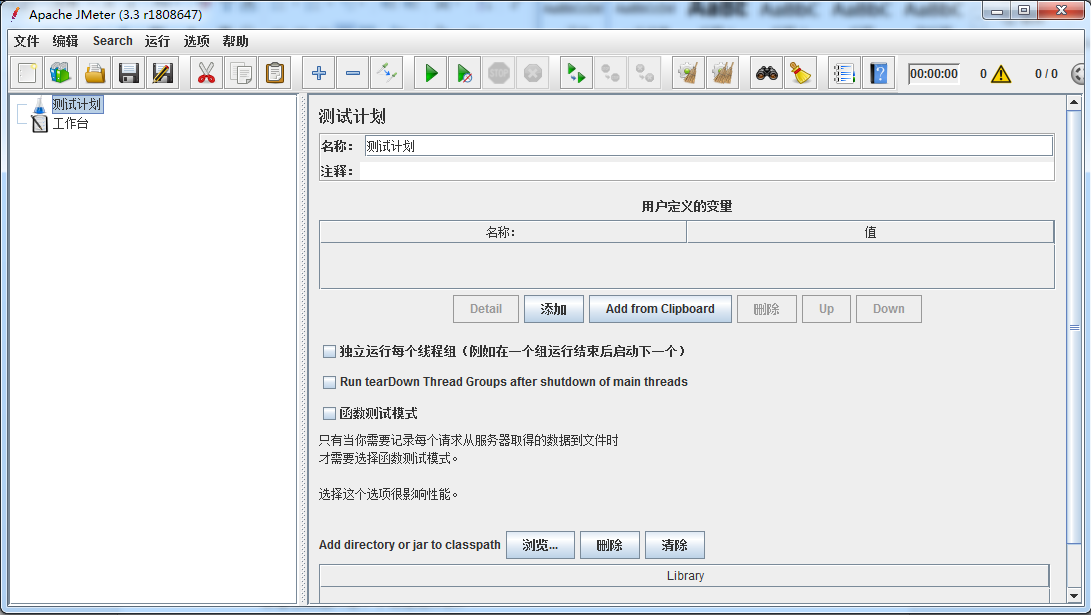Screen dimensions: 1091x615
Task: Click the Up button
Action: 827,309
